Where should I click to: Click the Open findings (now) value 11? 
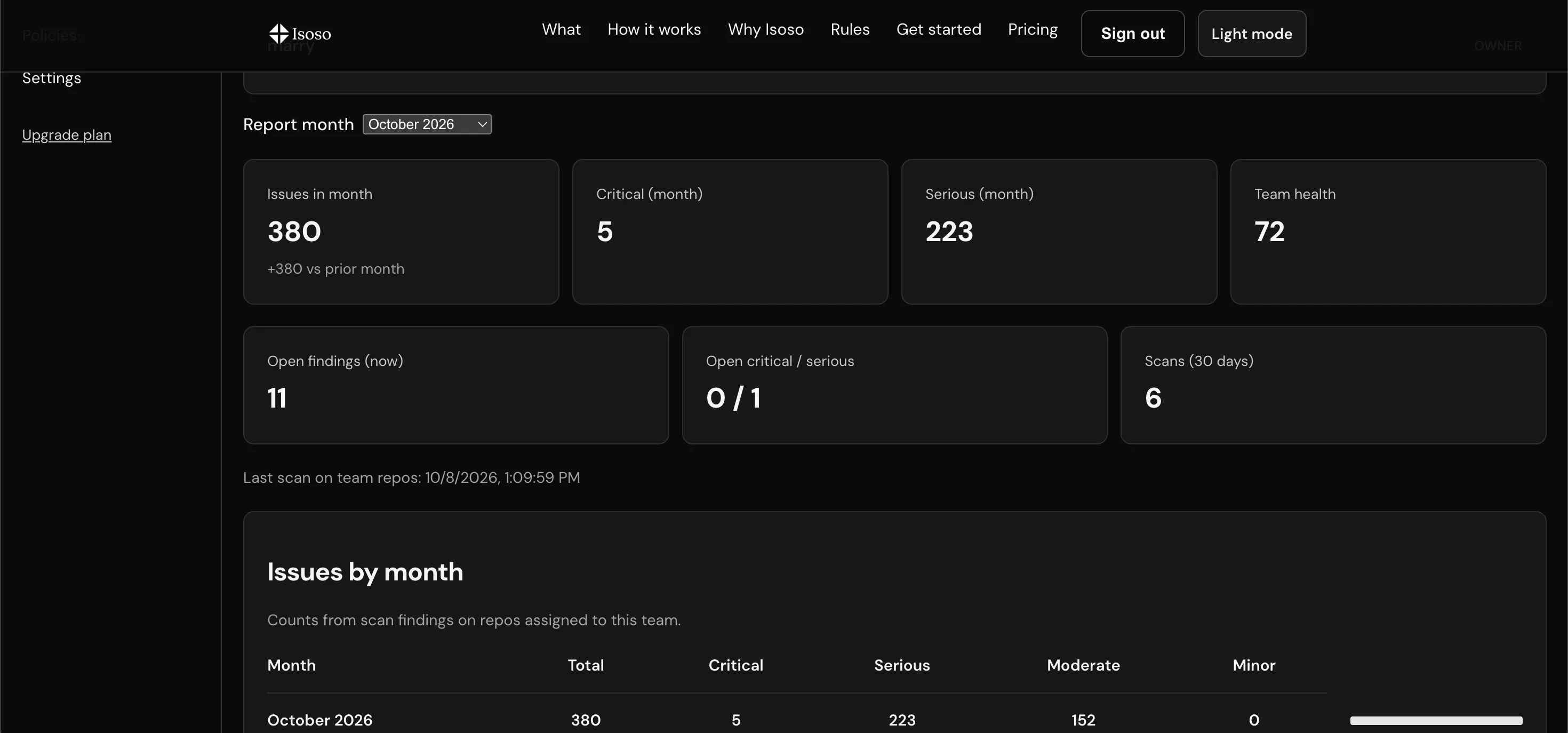tap(277, 398)
